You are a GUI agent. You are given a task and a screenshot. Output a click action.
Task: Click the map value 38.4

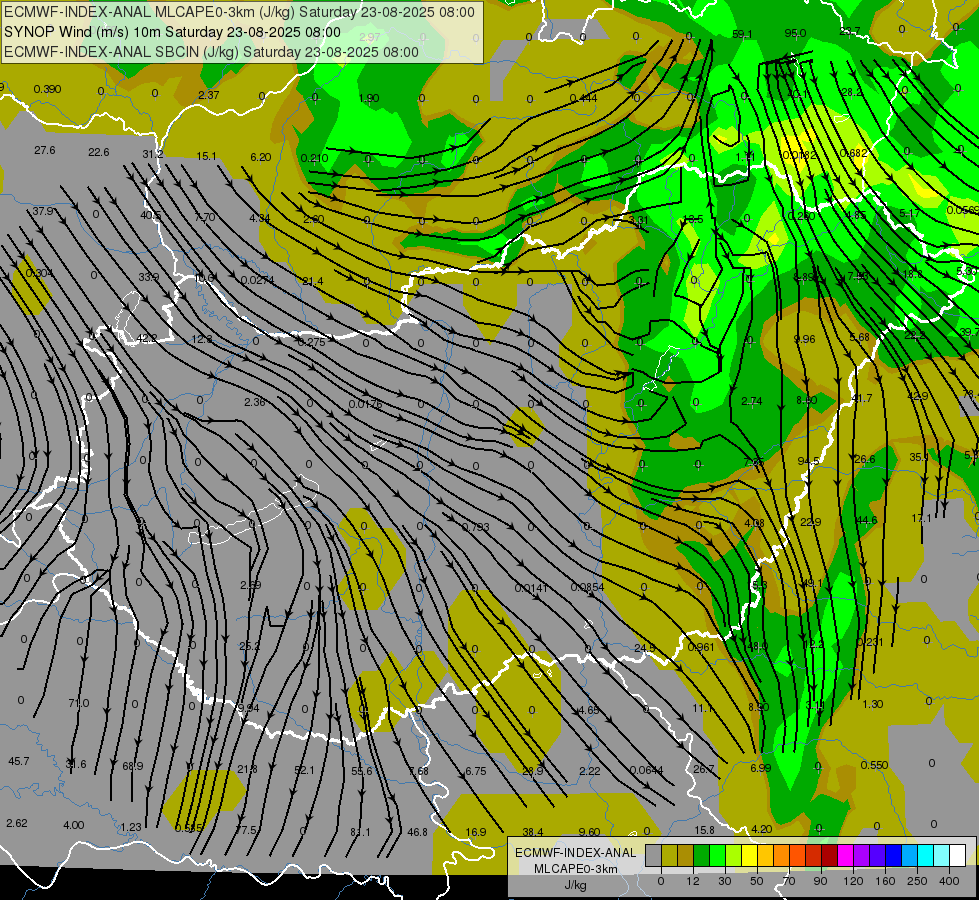pyautogui.click(x=533, y=832)
